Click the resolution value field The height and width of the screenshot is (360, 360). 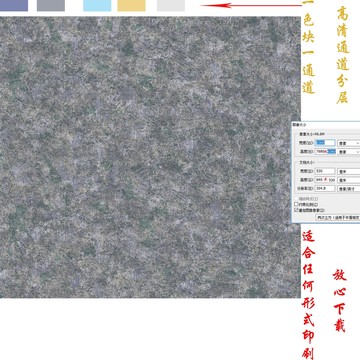pyautogui.click(x=325, y=188)
